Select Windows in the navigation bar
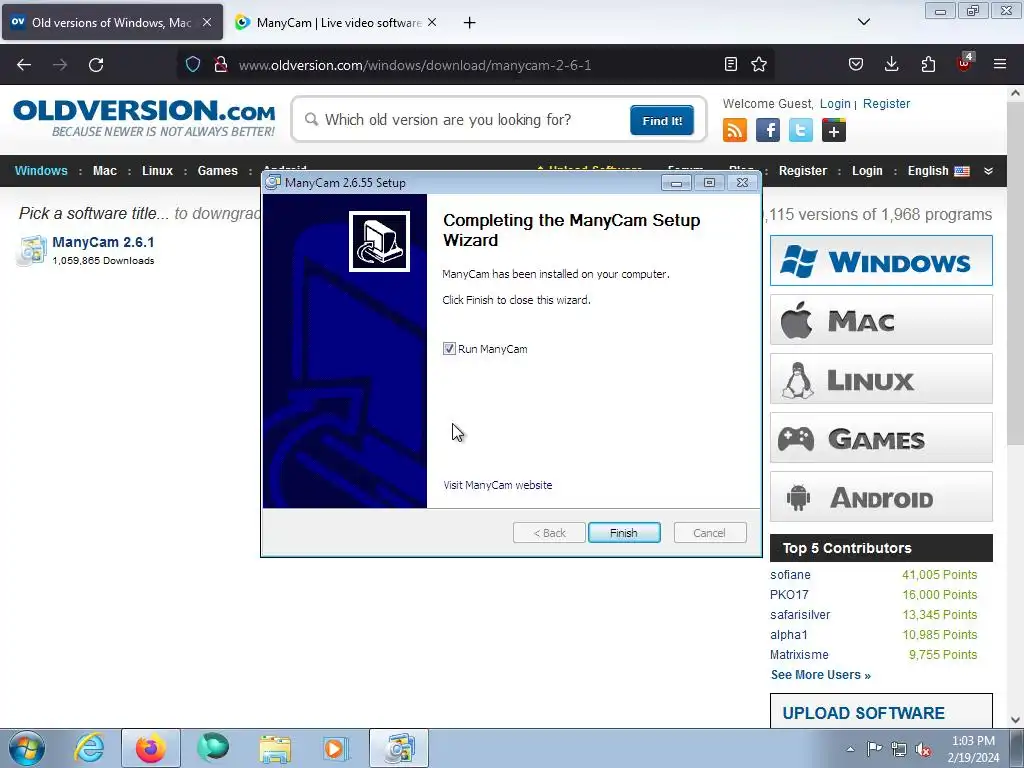Image resolution: width=1024 pixels, height=768 pixels. (x=41, y=170)
